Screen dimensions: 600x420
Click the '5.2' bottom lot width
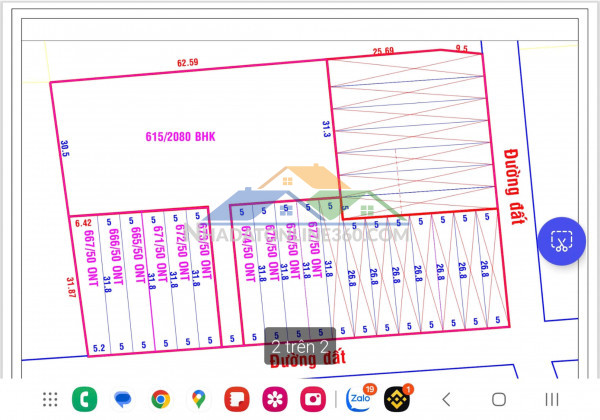point(99,348)
